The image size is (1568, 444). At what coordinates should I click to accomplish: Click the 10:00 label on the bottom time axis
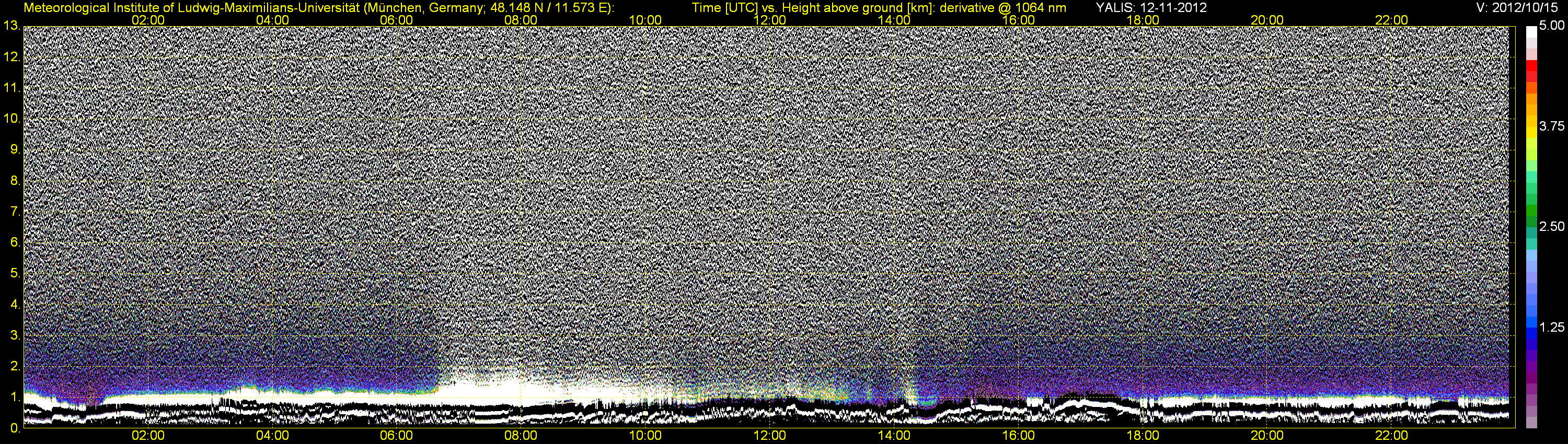point(645,436)
